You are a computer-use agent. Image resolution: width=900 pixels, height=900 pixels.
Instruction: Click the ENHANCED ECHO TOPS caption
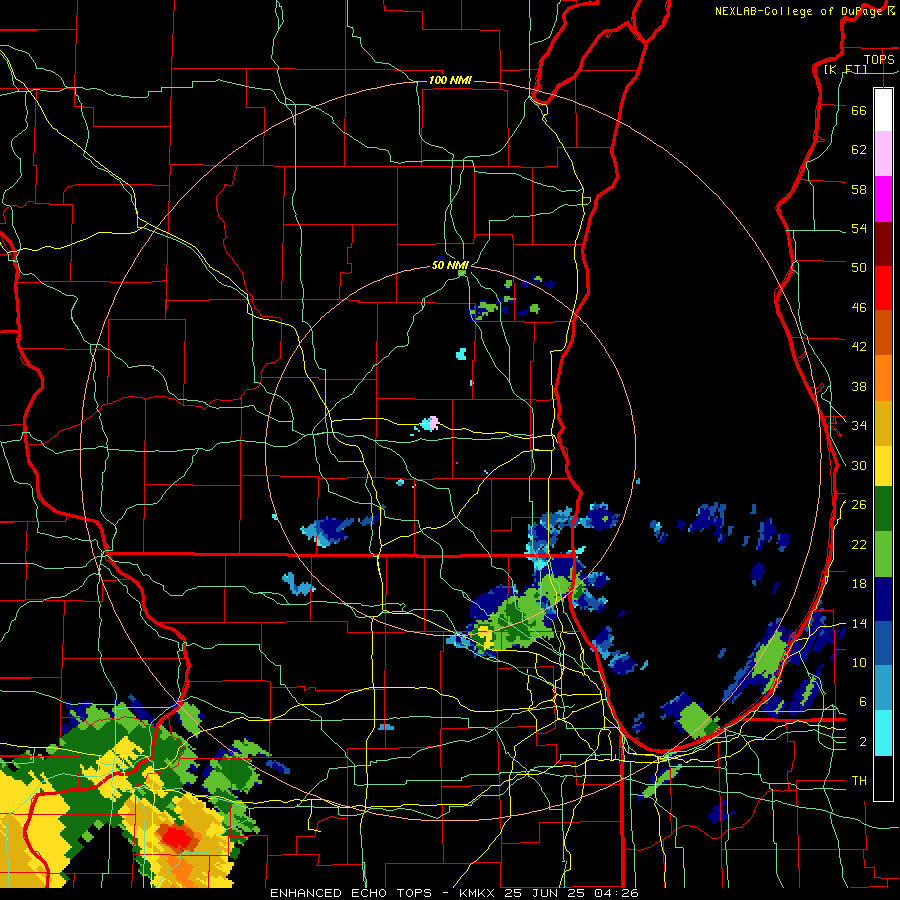click(x=351, y=893)
